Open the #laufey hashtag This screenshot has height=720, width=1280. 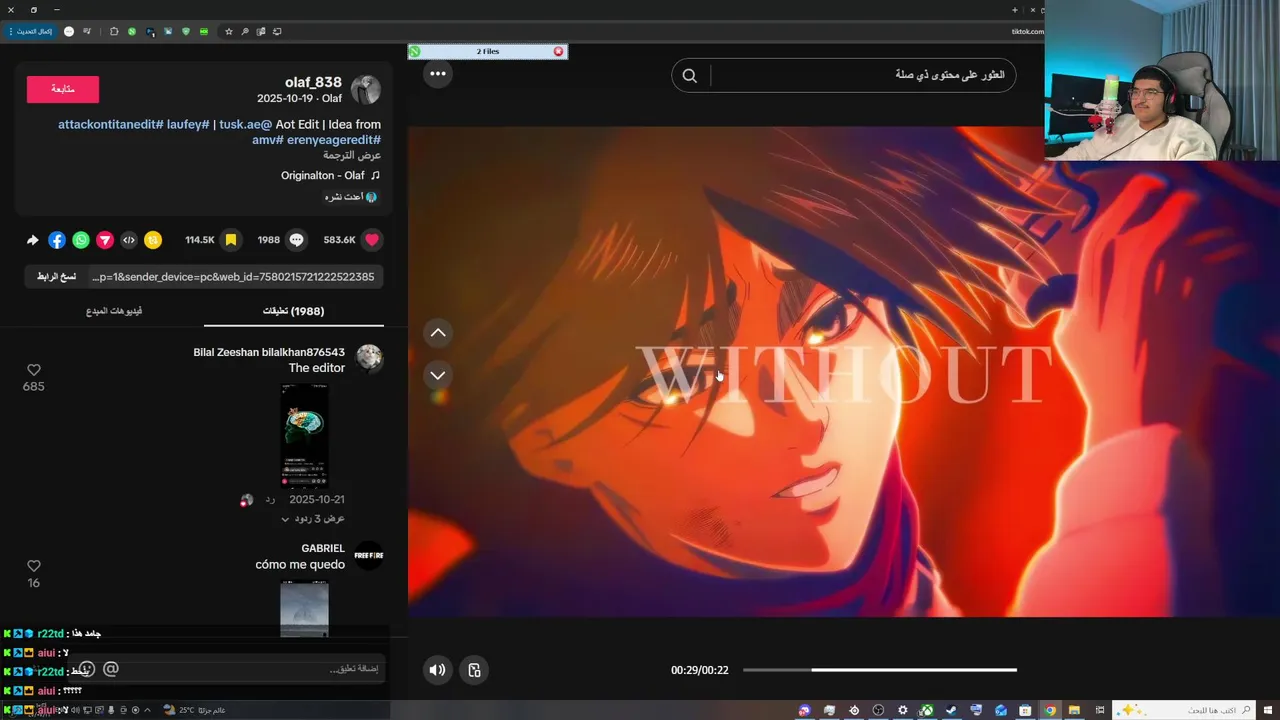pos(188,125)
